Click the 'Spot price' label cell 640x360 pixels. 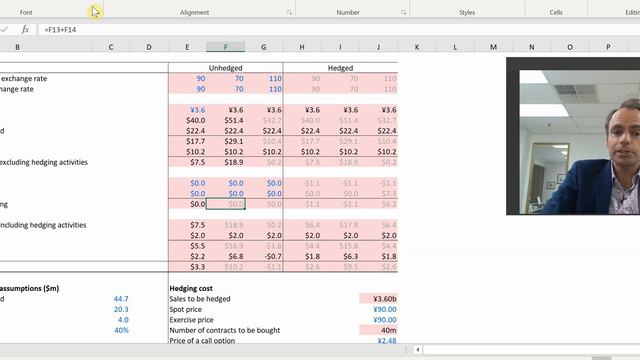pyautogui.click(x=186, y=309)
